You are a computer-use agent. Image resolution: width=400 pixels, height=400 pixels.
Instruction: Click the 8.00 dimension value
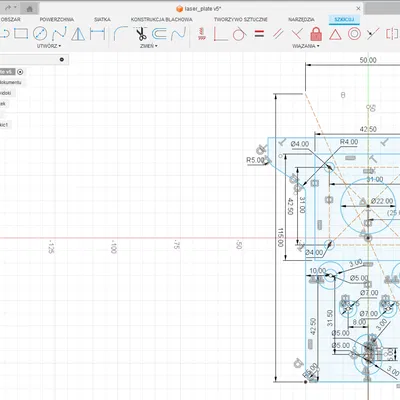tap(359, 322)
